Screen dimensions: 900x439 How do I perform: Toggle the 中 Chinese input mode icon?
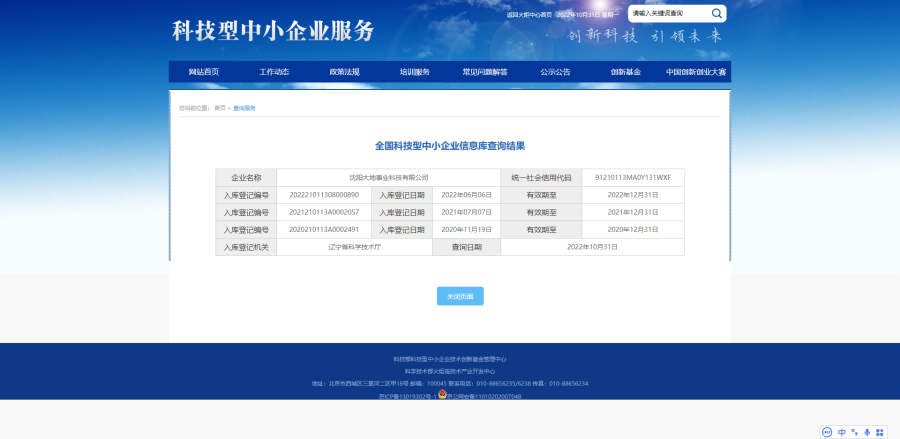coord(841,432)
